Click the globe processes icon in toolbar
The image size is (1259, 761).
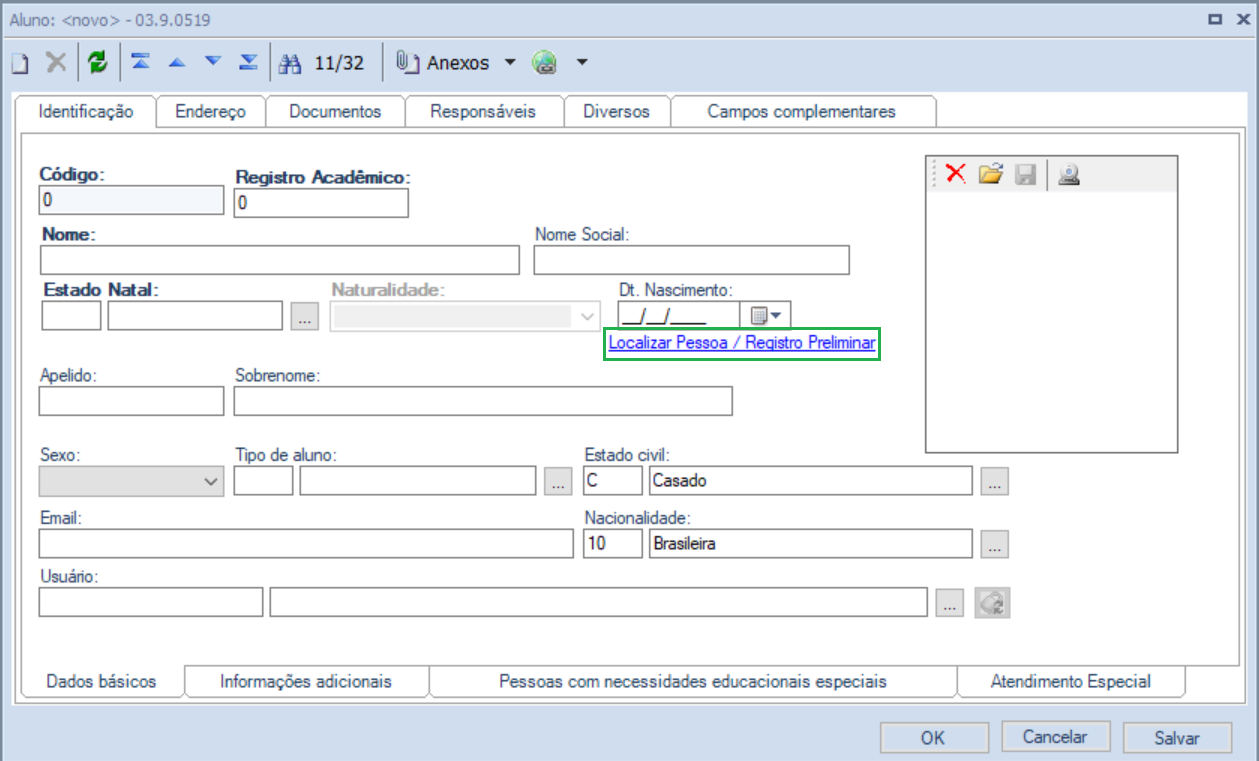tap(544, 63)
